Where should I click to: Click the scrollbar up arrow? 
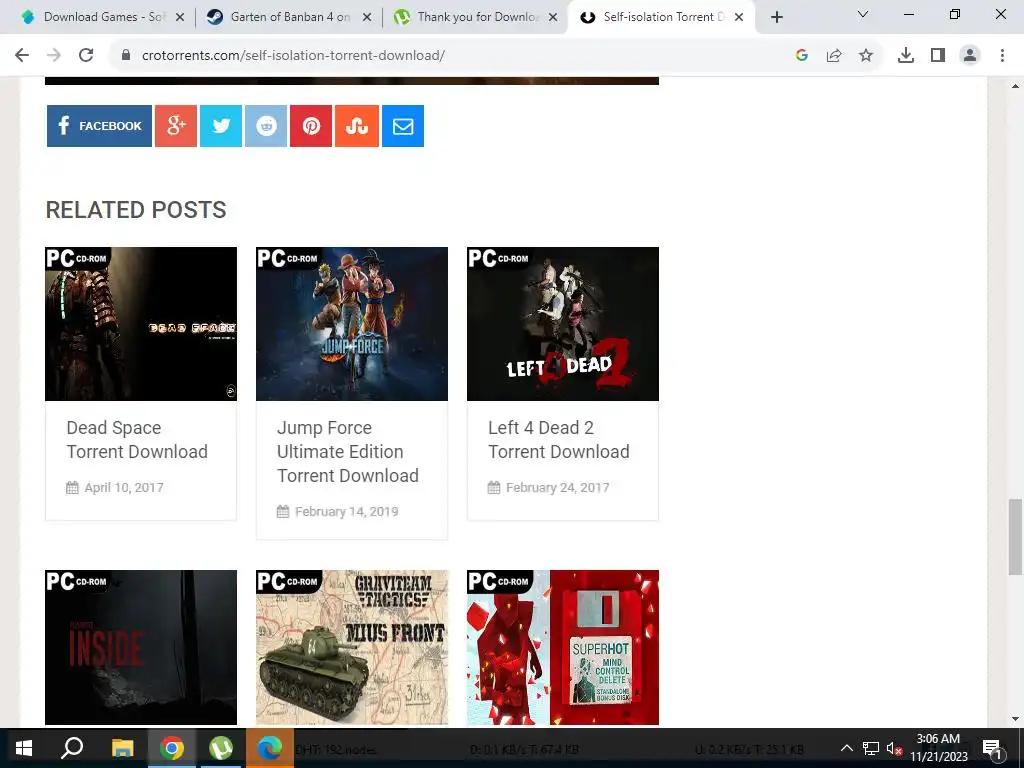(1015, 86)
